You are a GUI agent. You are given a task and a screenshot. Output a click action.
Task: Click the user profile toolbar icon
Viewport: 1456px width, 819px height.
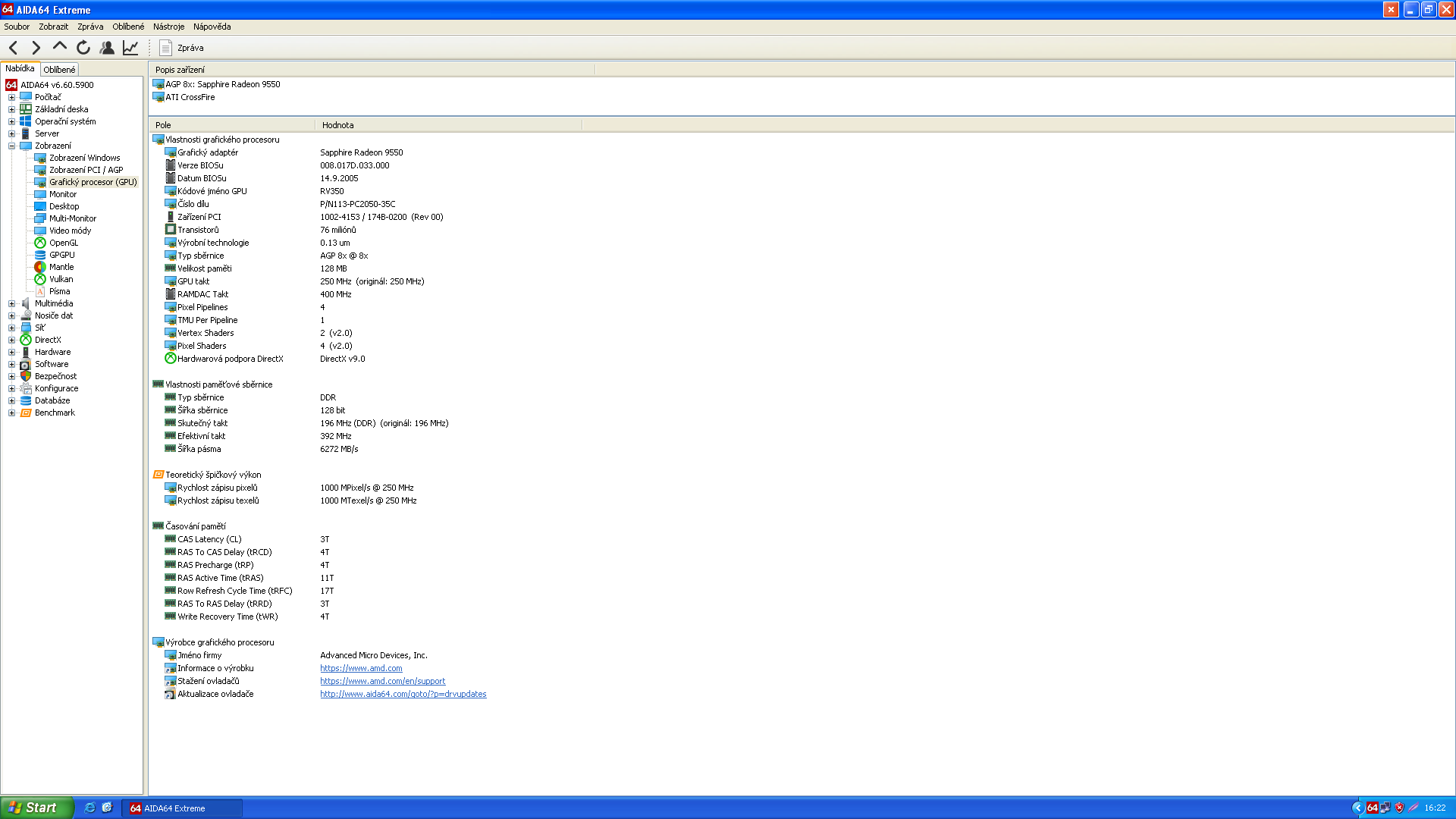107,48
